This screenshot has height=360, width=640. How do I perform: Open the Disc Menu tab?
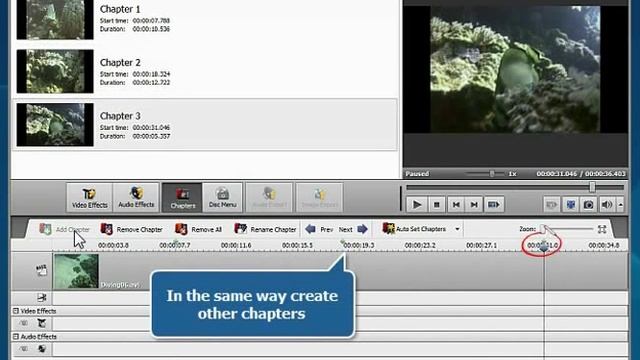[222, 198]
